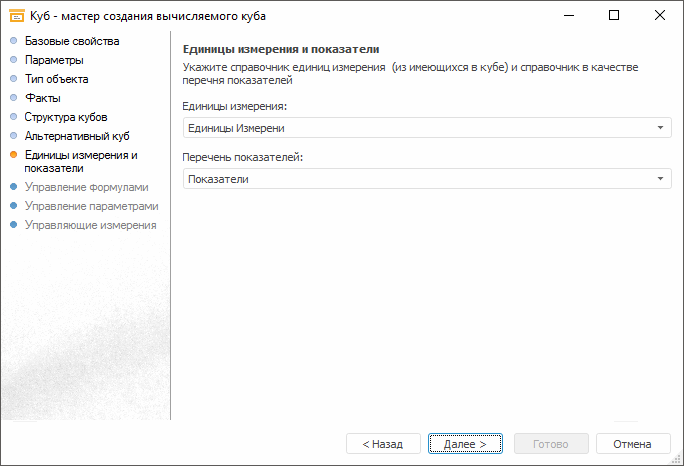
Task: Click the Управляющие измерения step
Action: [90, 225]
